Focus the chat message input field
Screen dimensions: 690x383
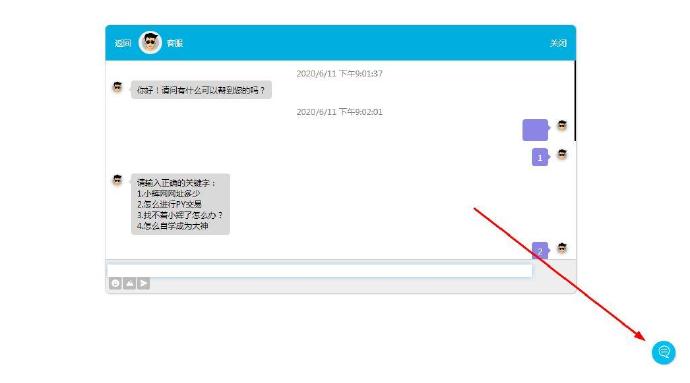pos(319,270)
